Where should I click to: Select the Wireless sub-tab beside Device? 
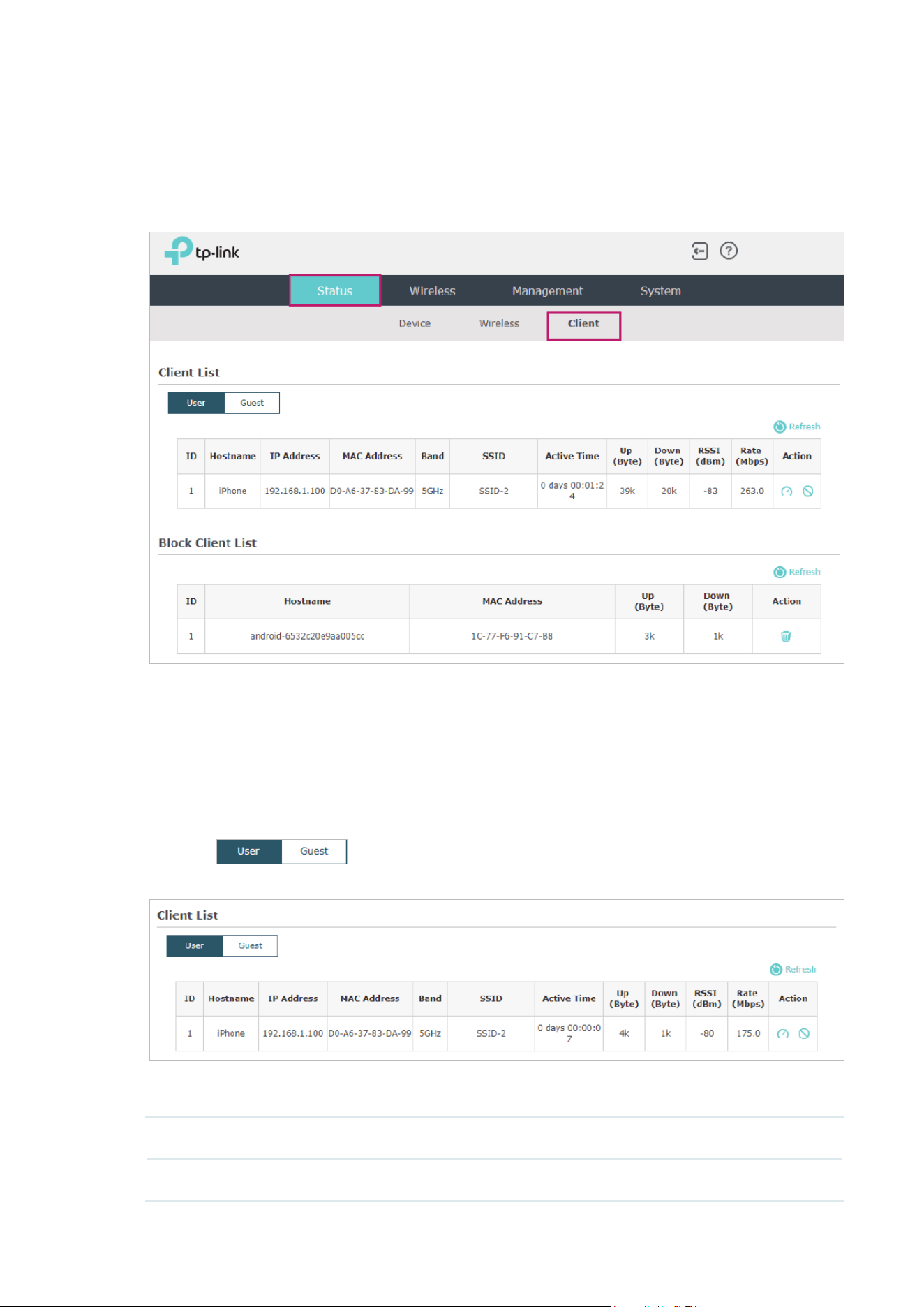pos(499,323)
